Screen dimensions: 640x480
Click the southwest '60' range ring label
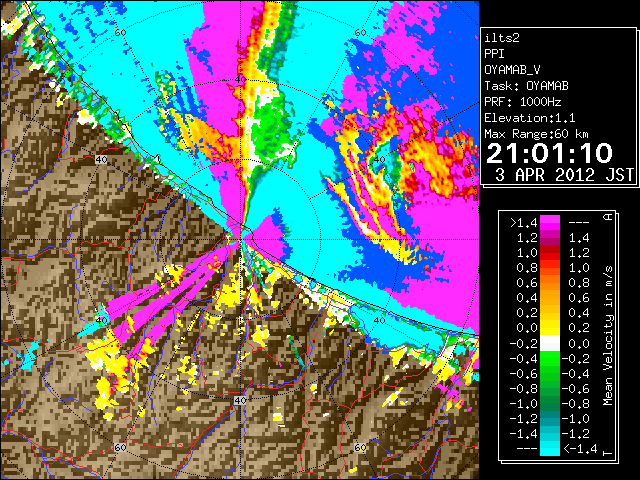tap(120, 448)
